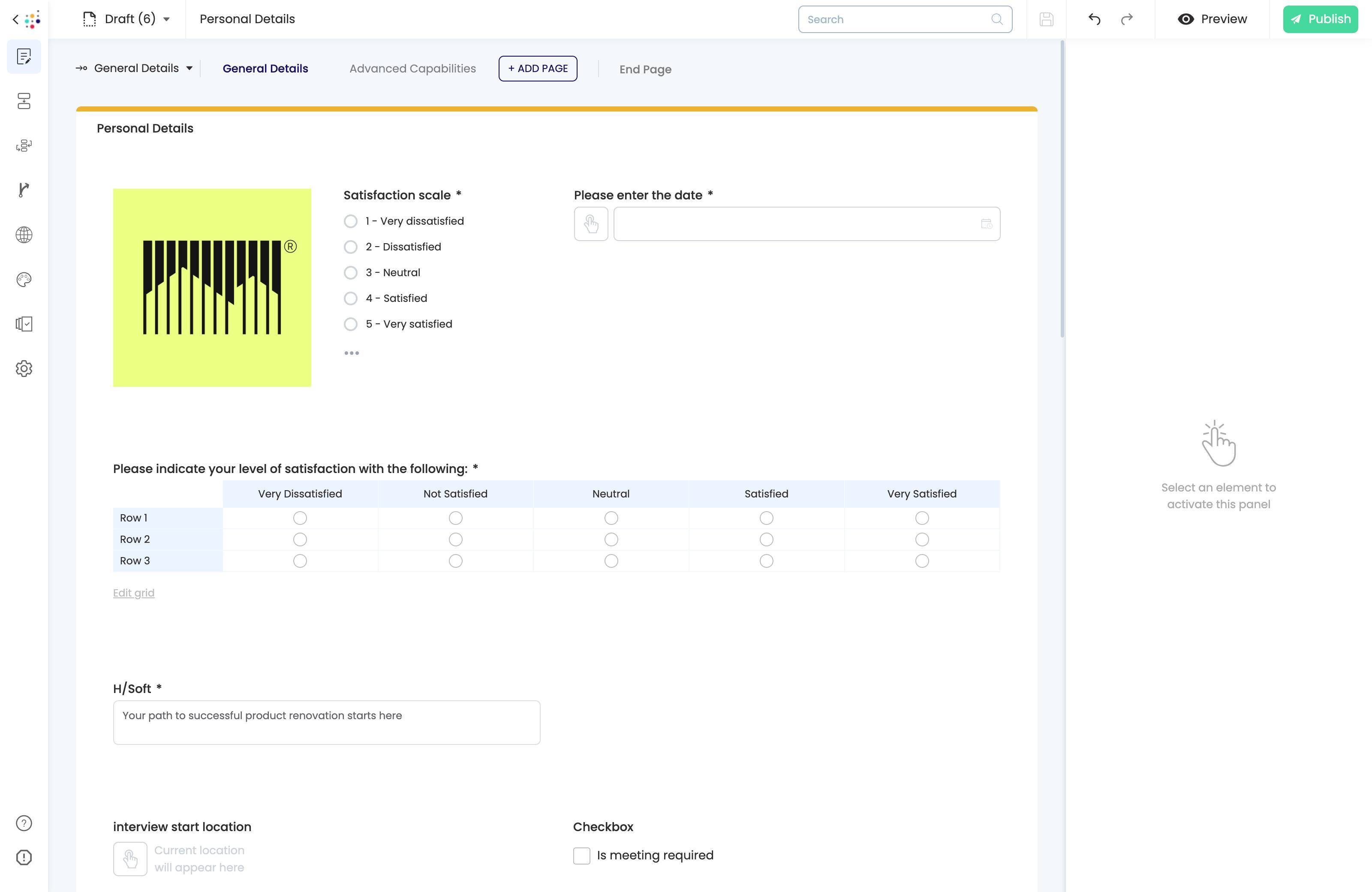Click the three dots under Satisfaction scale

point(352,353)
